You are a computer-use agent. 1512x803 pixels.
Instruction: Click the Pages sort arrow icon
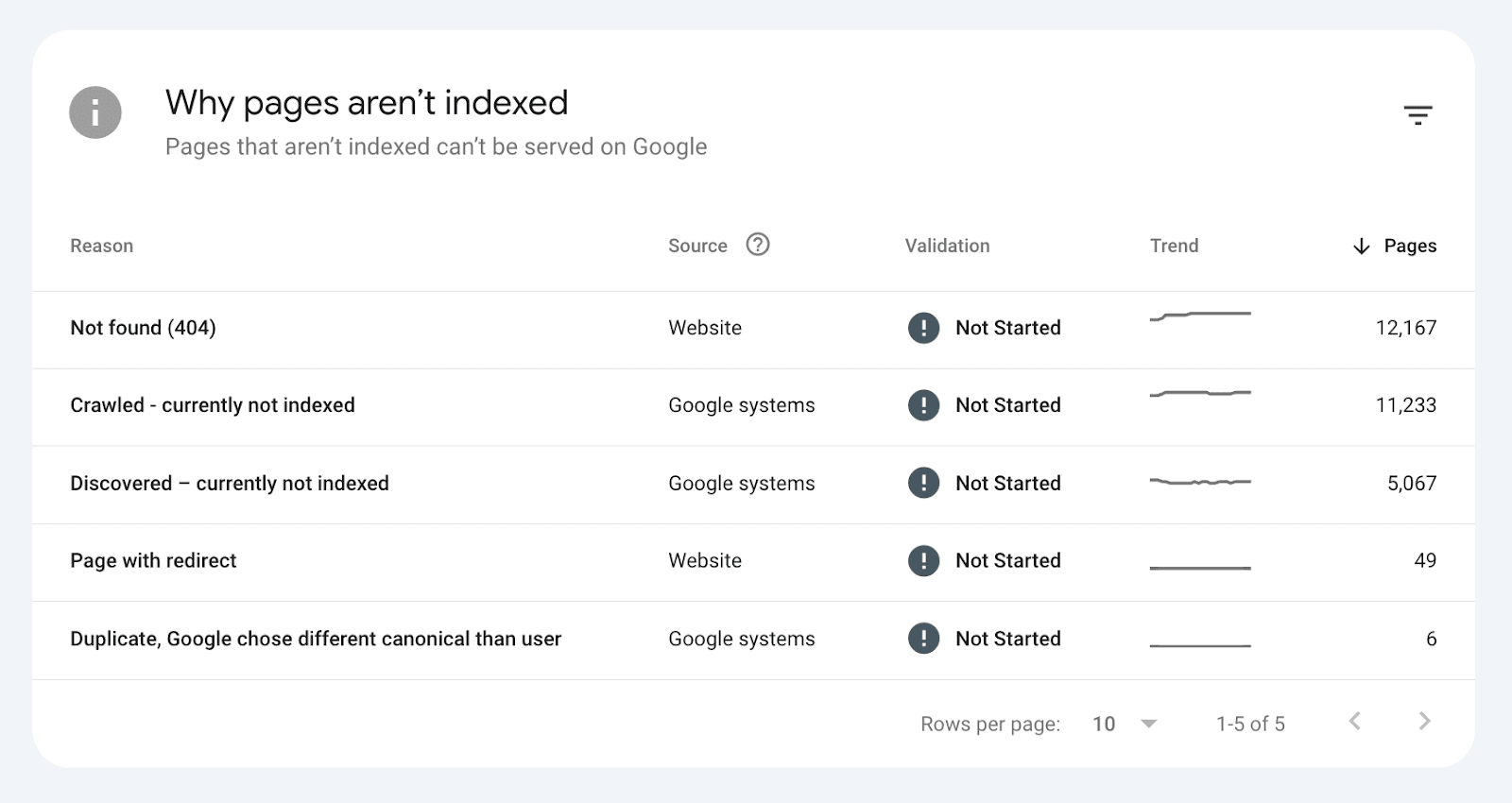click(x=1361, y=247)
